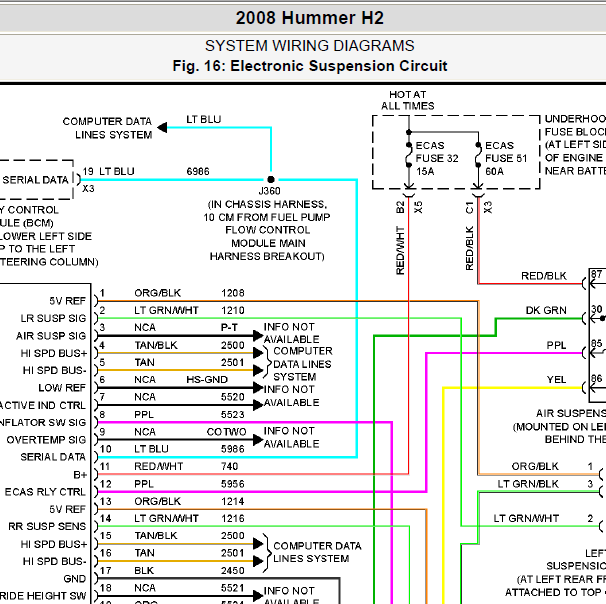
Task: Select the "ECAS FUSE 32 15A" label
Action: point(437,158)
